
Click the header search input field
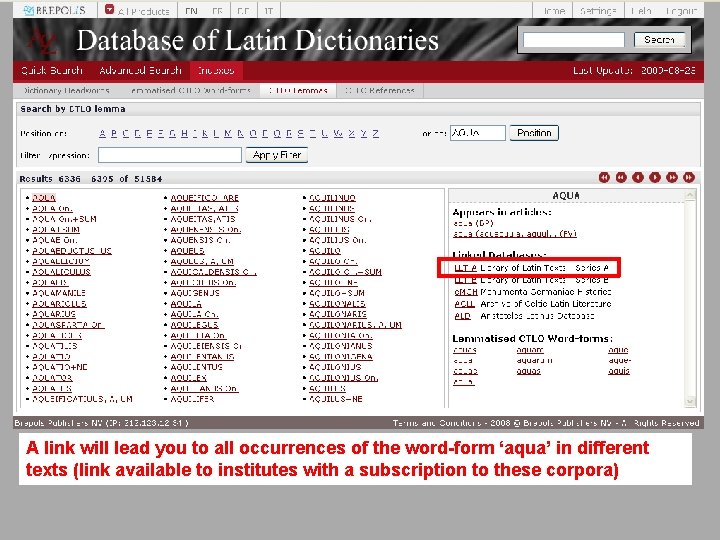[x=574, y=40]
